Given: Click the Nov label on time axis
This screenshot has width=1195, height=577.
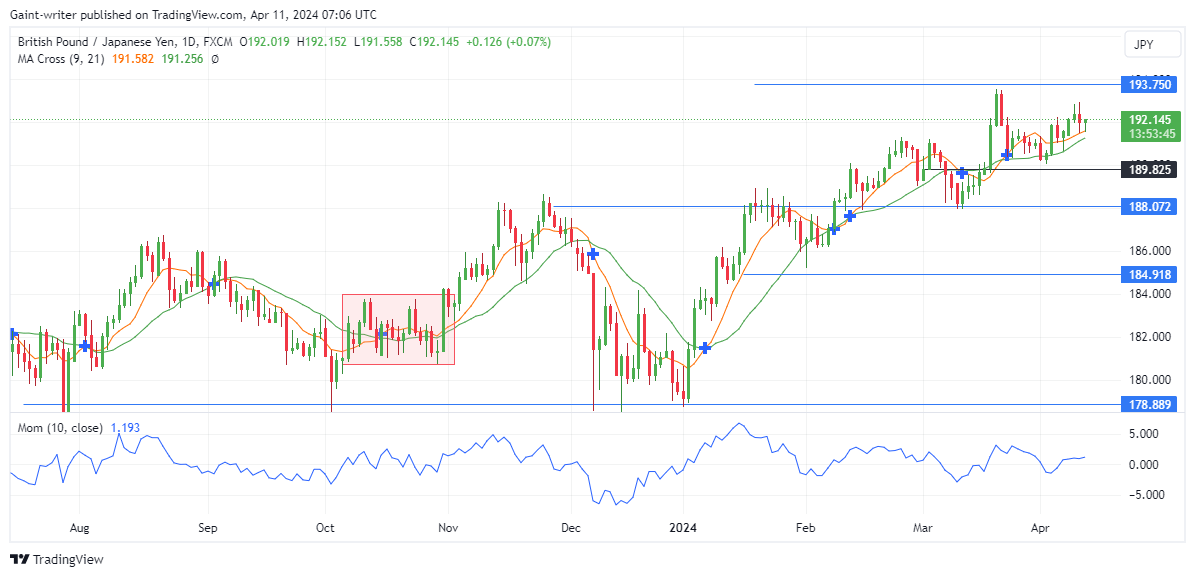Looking at the screenshot, I should pyautogui.click(x=449, y=527).
